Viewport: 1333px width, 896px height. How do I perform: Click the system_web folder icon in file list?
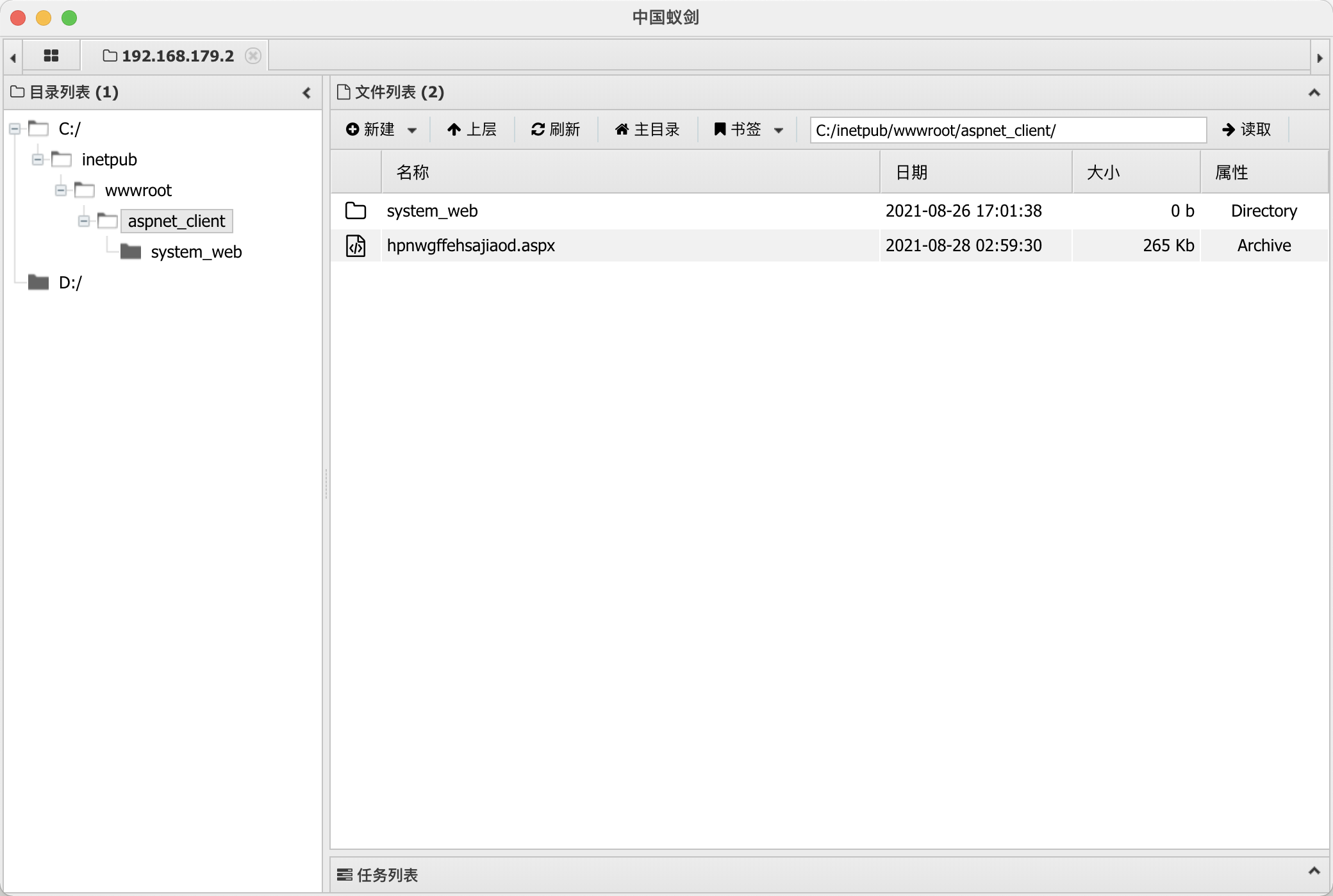[x=356, y=211]
